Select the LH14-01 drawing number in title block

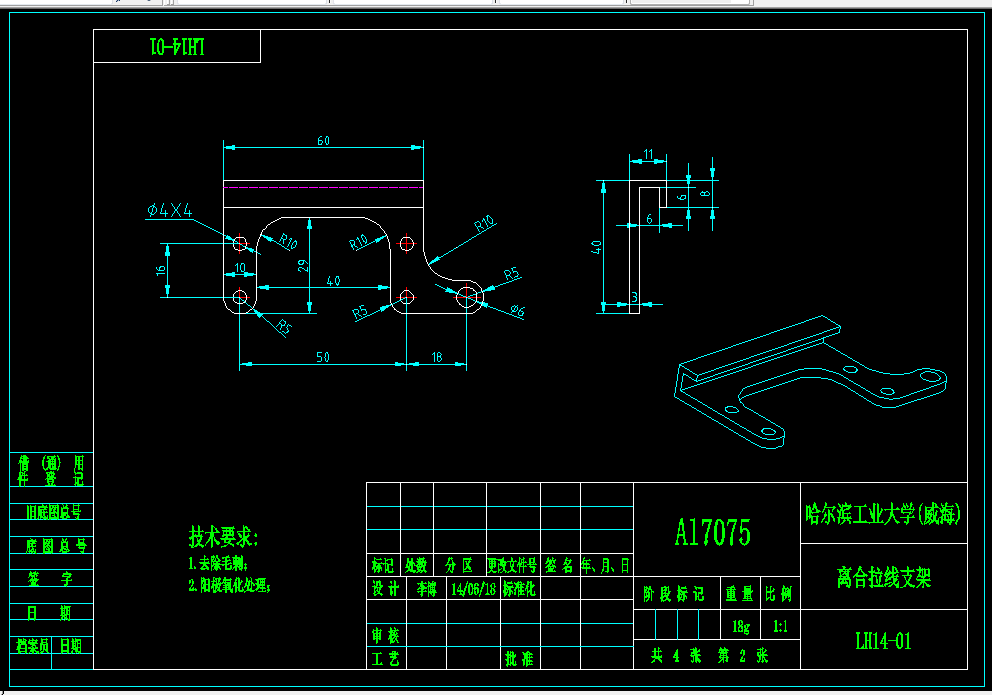(883, 641)
